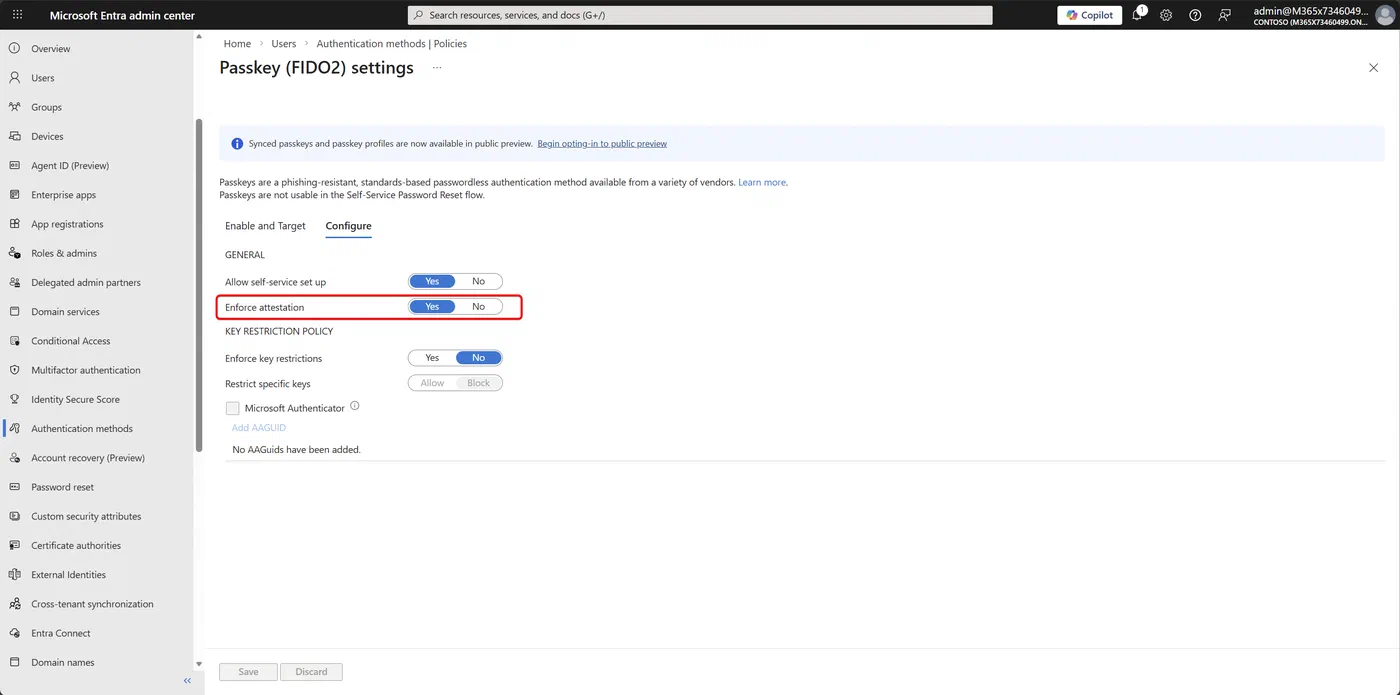This screenshot has width=1400, height=695.
Task: Click the Multifactor authentication shield icon
Action: [x=14, y=369]
